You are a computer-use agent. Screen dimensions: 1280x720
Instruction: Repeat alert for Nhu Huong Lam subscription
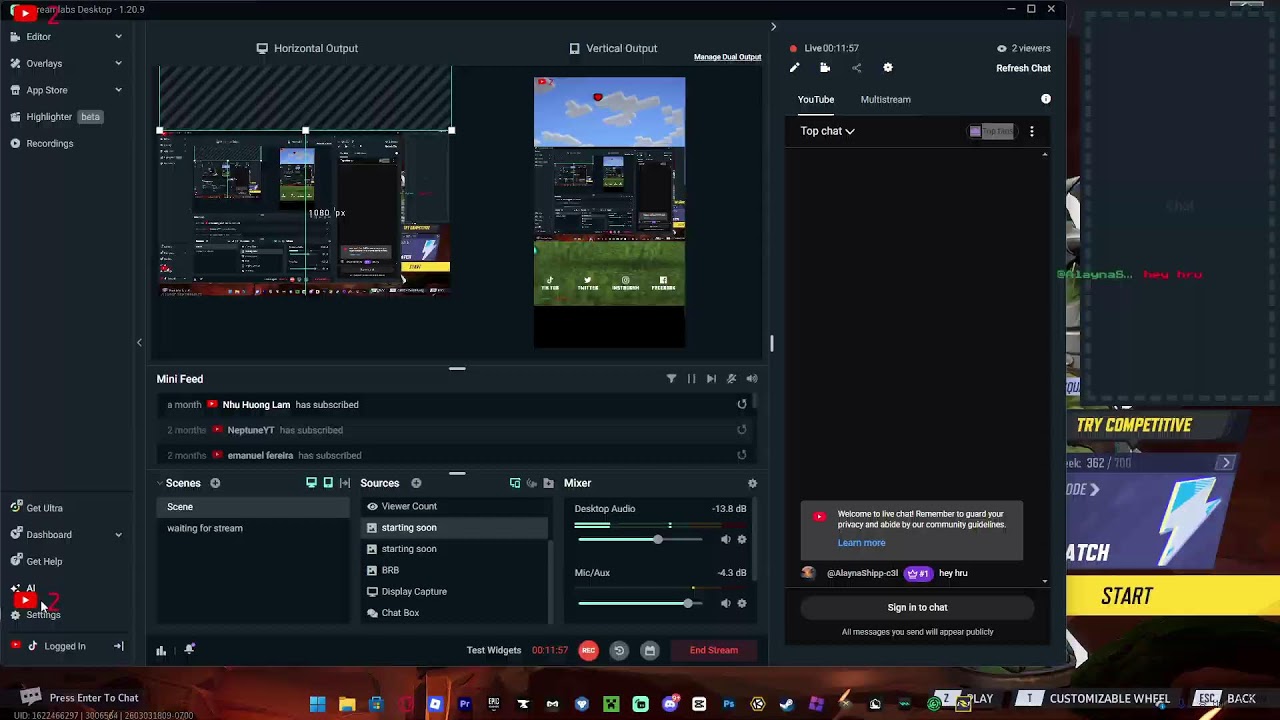(x=742, y=404)
